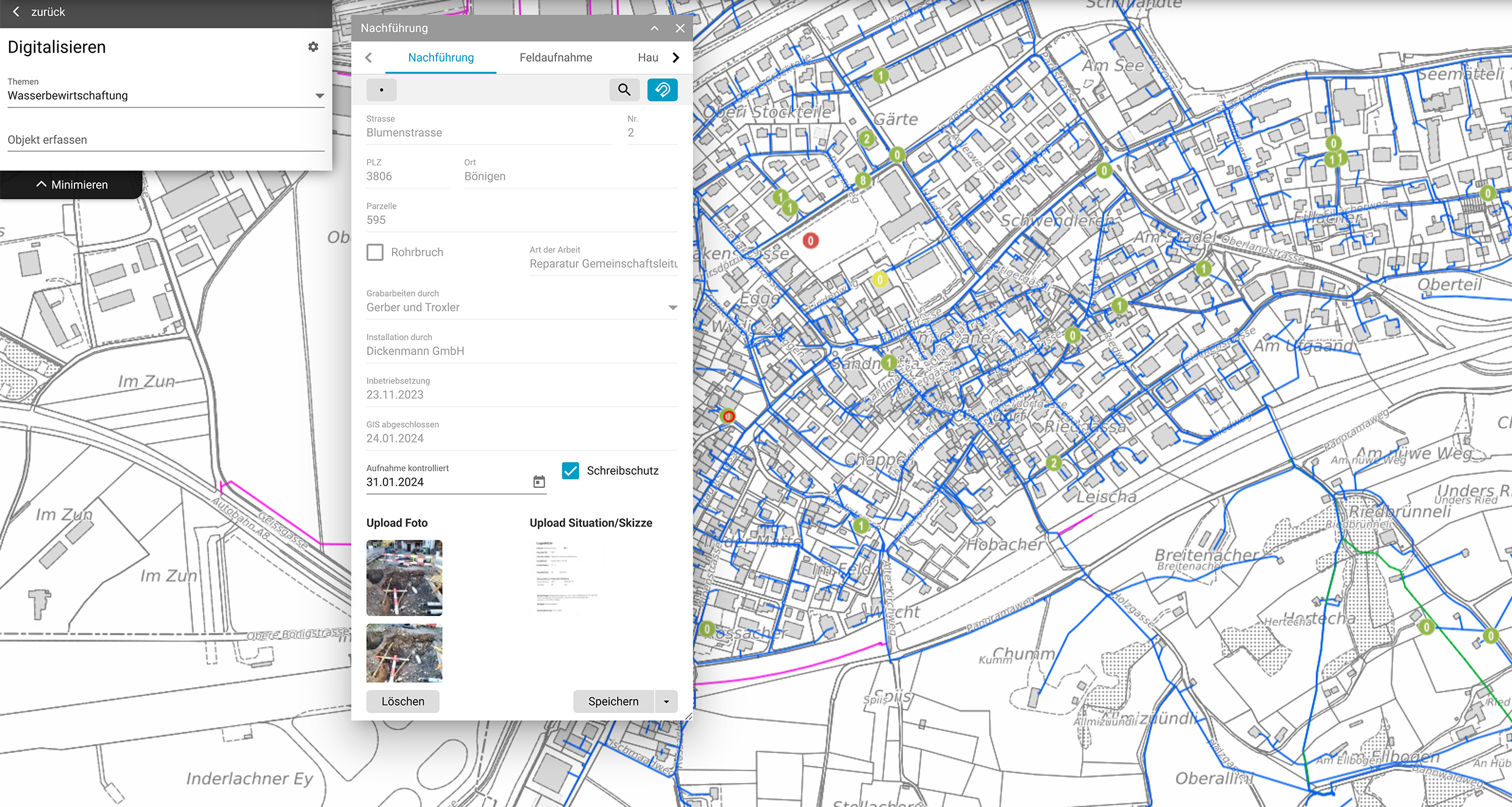Open the first uploaded photo thumbnail
This screenshot has height=807, width=1512.
pos(404,577)
